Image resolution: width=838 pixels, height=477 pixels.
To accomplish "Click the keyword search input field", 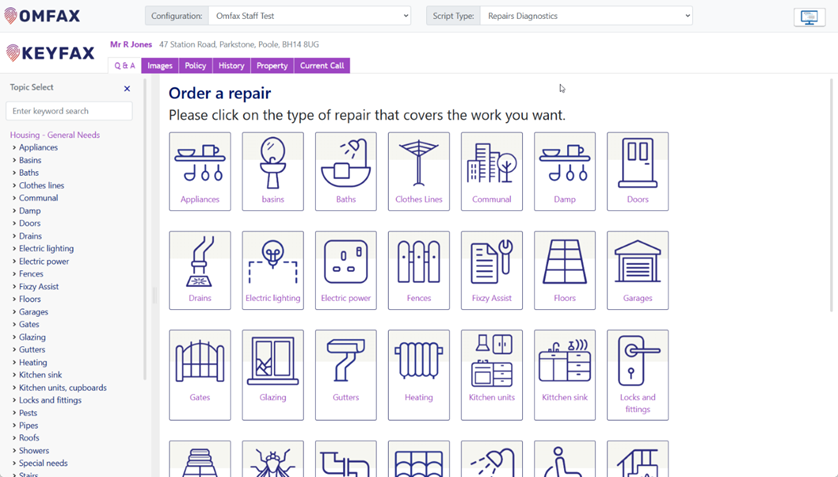I will pyautogui.click(x=68, y=111).
